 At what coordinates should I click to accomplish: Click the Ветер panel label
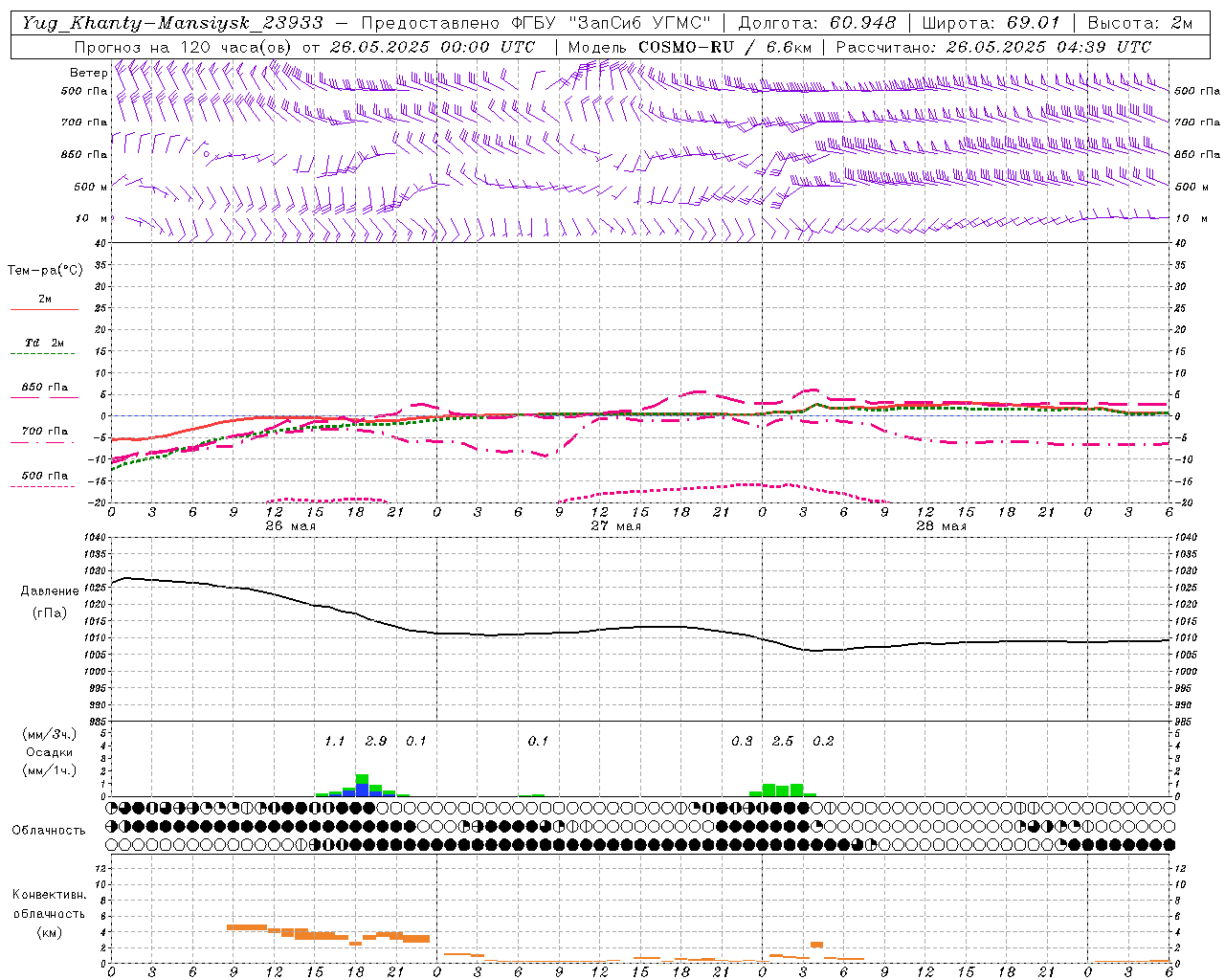tap(88, 73)
